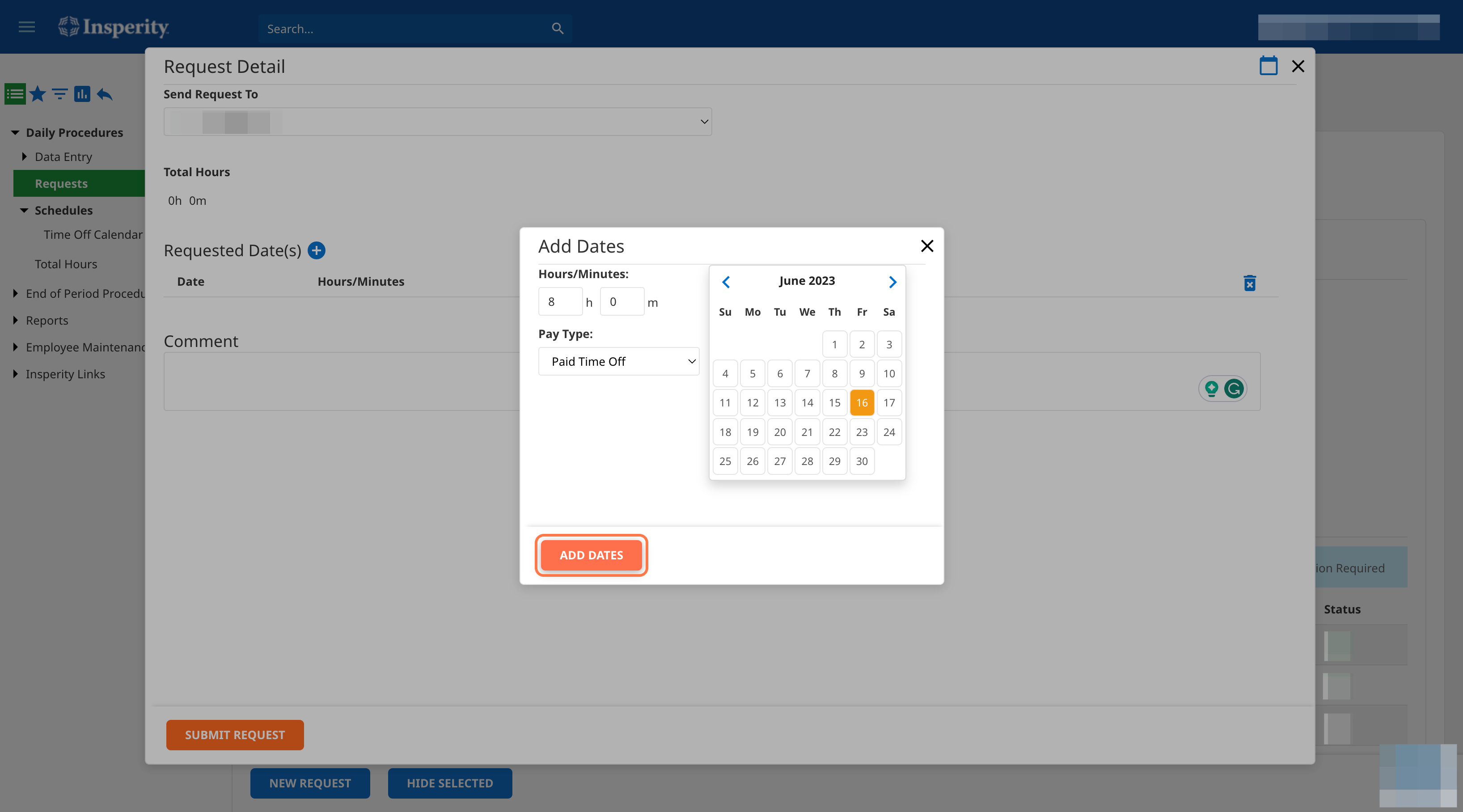Expand Insperity Links section
This screenshot has width=1463, height=812.
15,374
